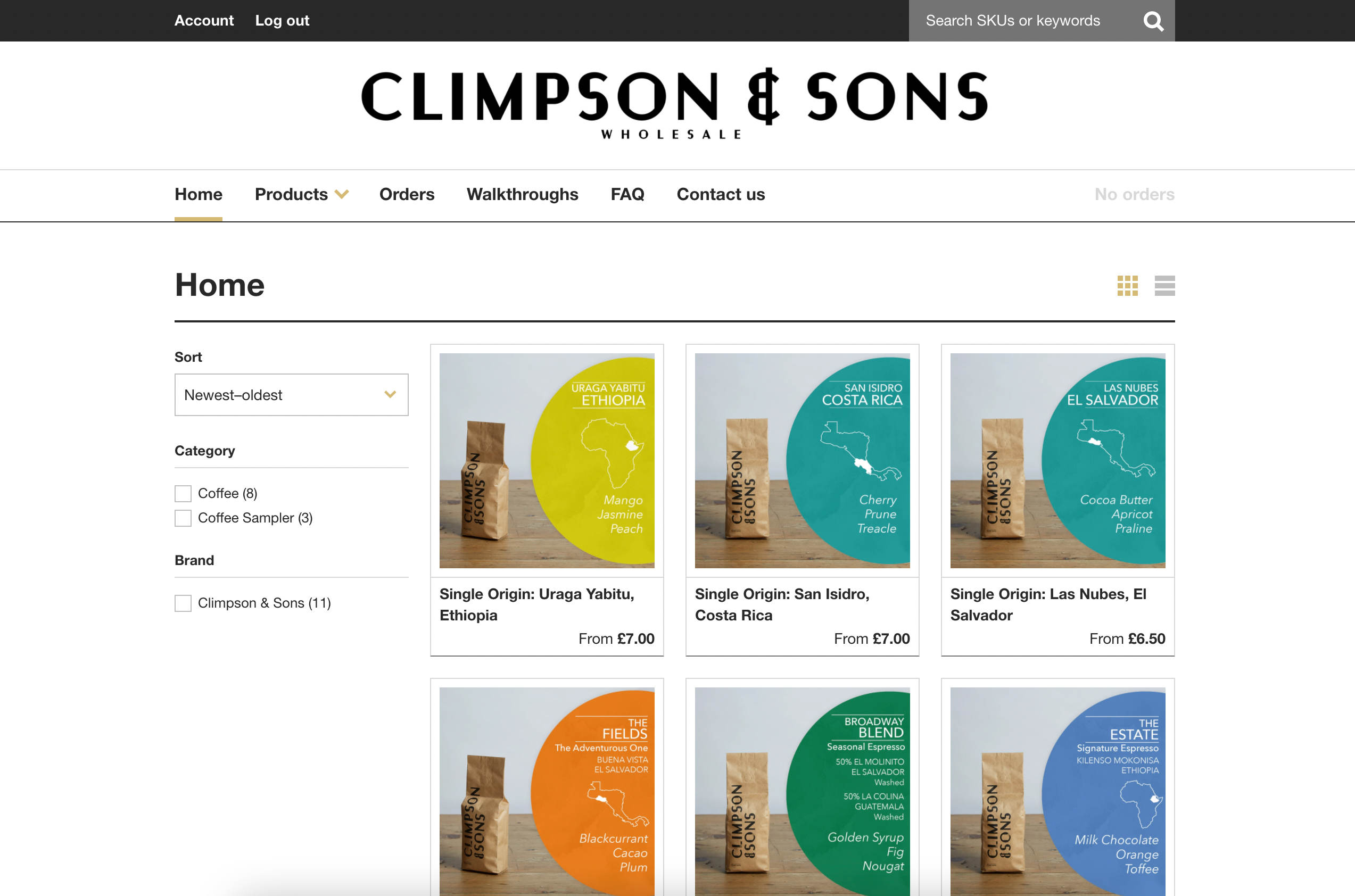Open the Orders nav item
The image size is (1355, 896).
[407, 194]
